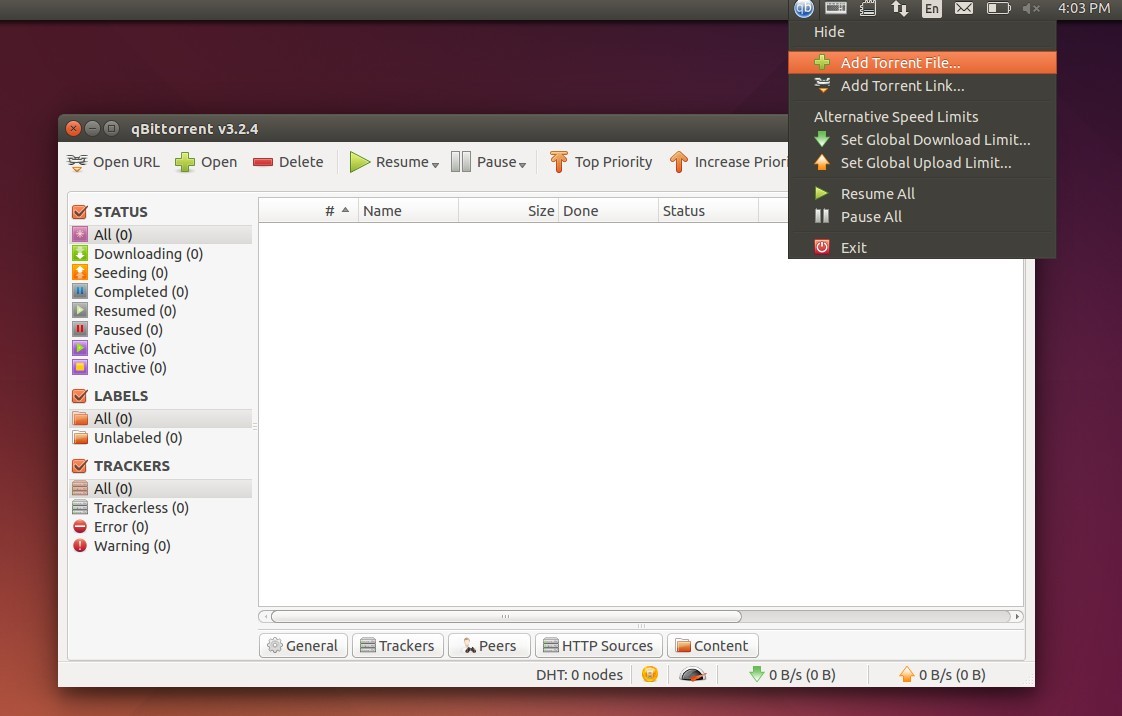
Task: Filter by Completed (0) status
Action: click(x=161, y=292)
